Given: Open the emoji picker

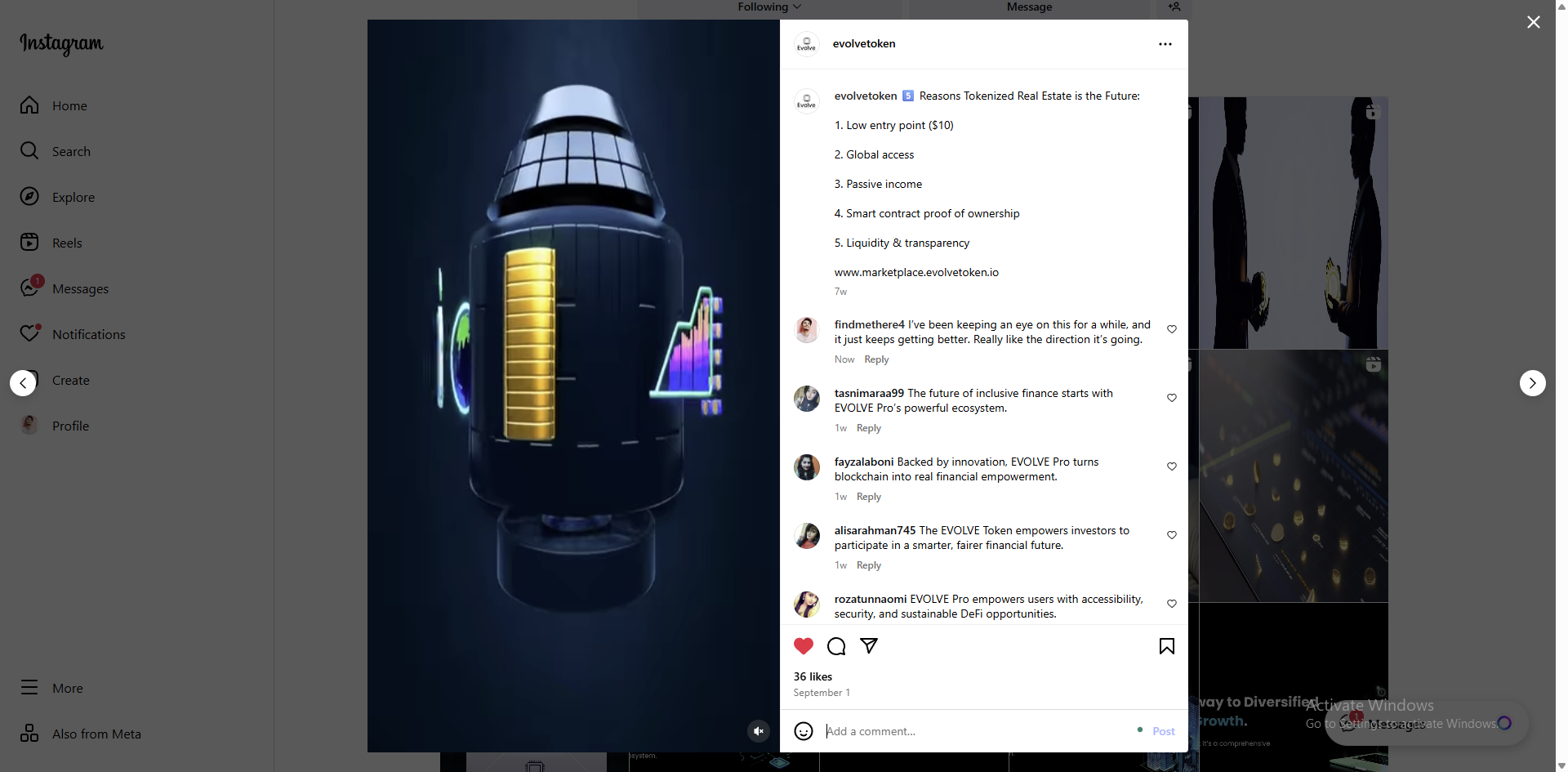Looking at the screenshot, I should tap(804, 731).
